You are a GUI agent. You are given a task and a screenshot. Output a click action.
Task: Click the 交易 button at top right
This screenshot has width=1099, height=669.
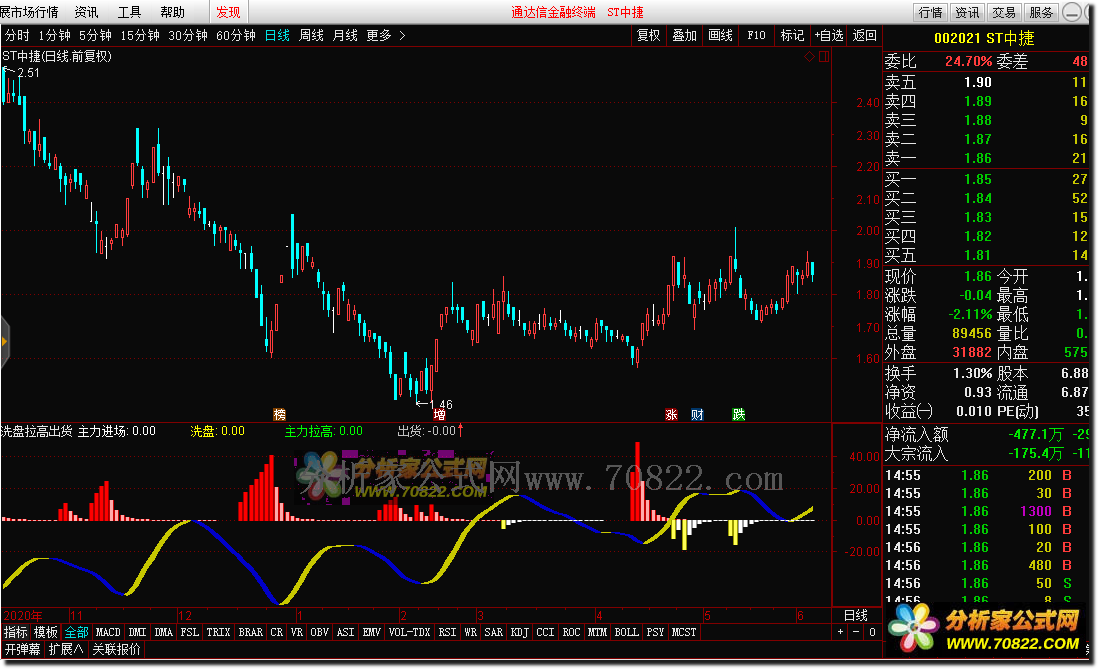1004,12
